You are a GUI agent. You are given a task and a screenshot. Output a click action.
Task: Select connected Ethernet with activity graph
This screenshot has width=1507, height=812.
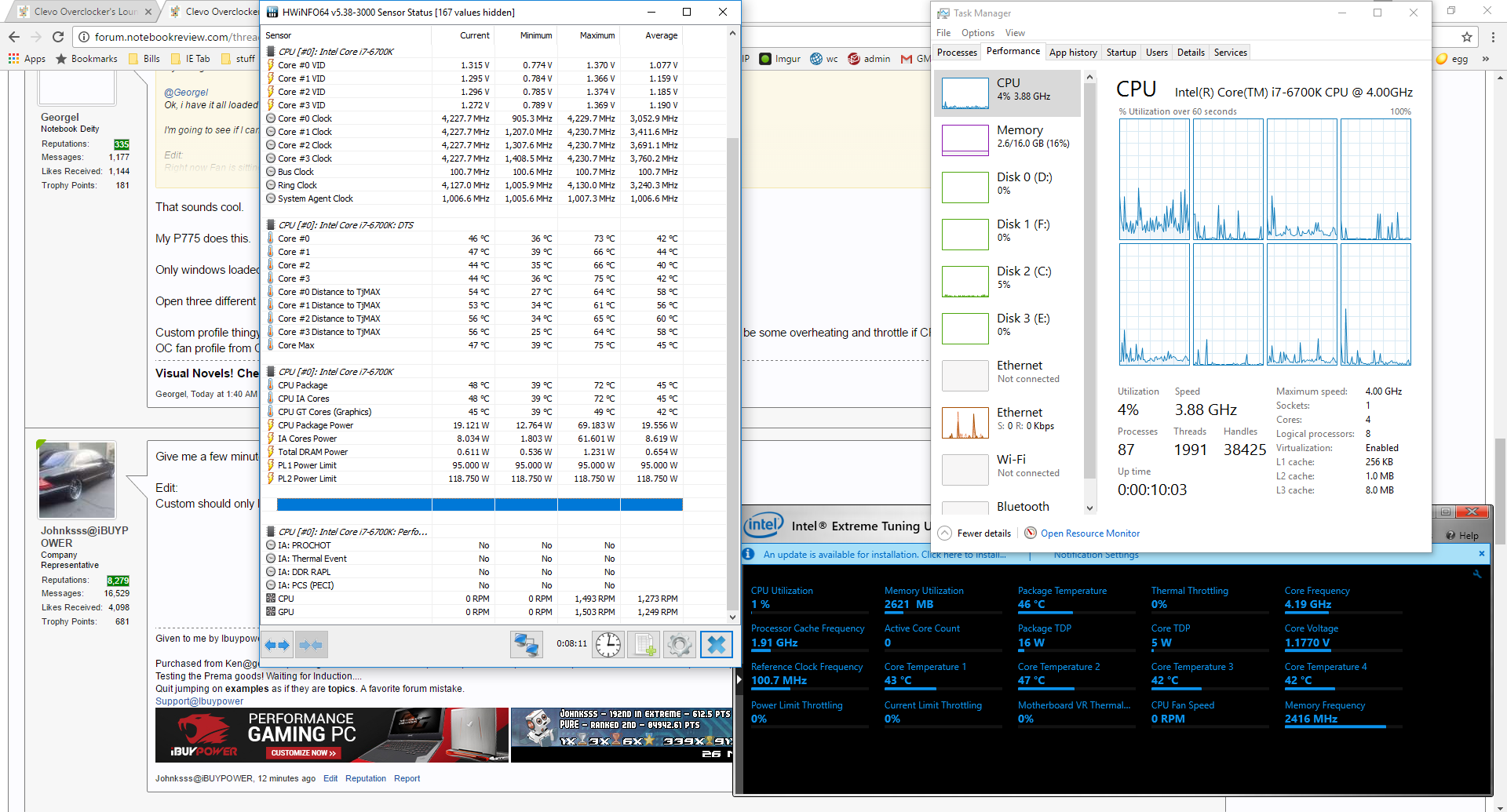(x=1008, y=423)
